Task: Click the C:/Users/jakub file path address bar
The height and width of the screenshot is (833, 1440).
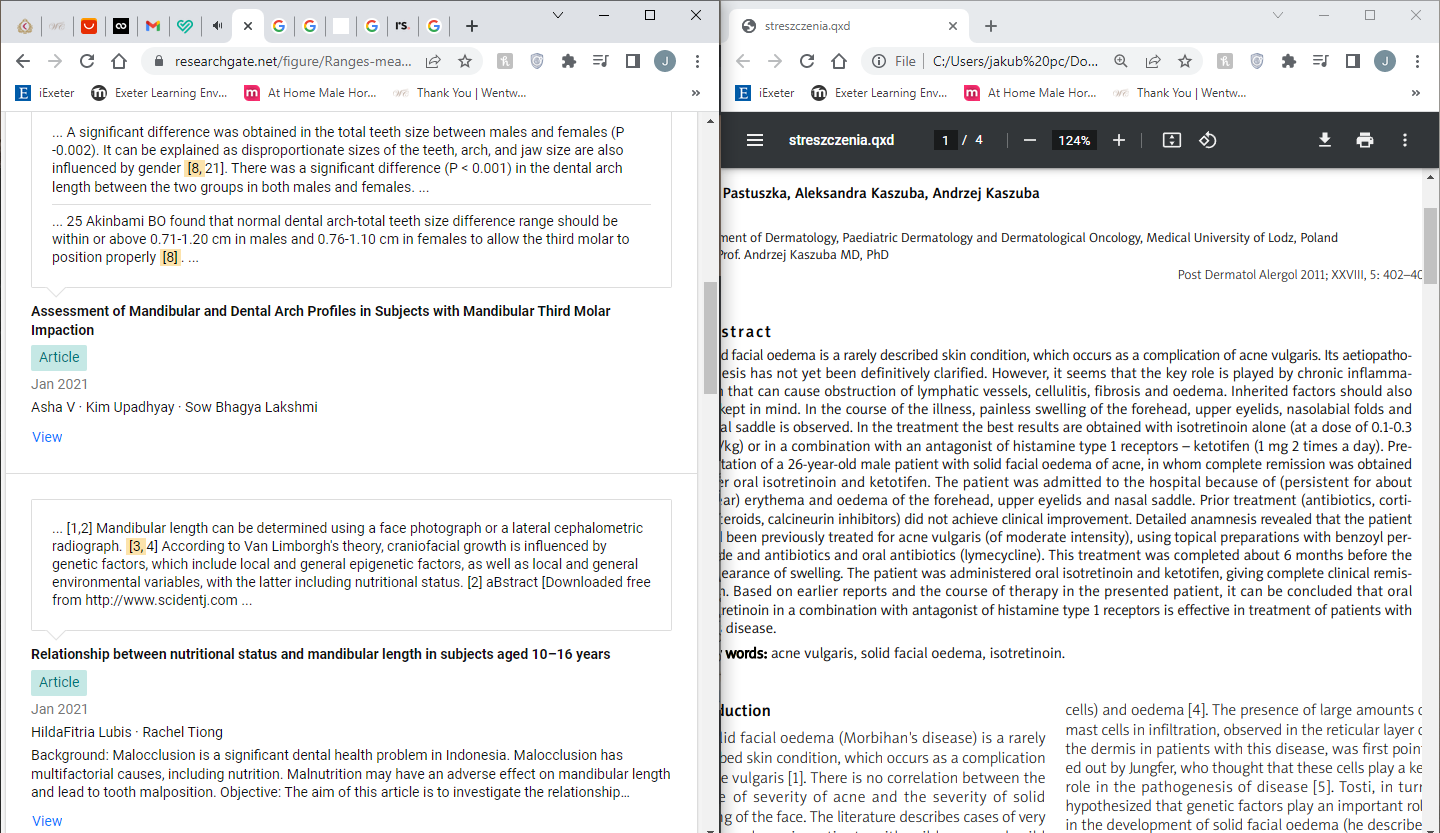Action: tap(1015, 61)
